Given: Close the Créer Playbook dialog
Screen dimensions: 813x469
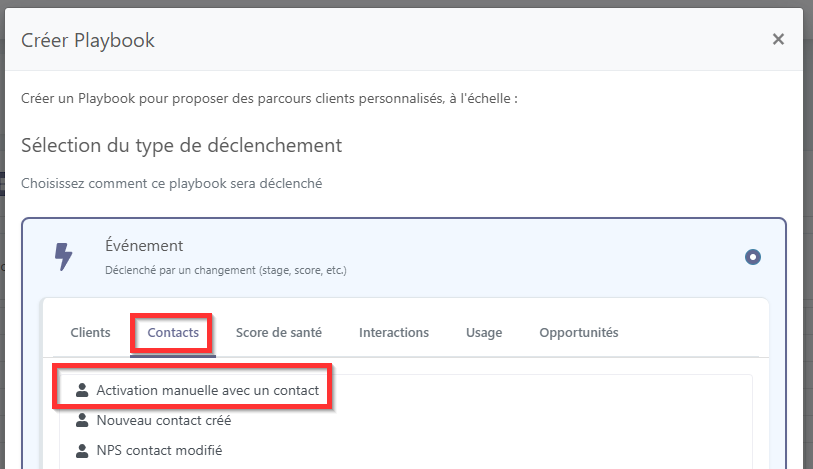Looking at the screenshot, I should pos(778,39).
